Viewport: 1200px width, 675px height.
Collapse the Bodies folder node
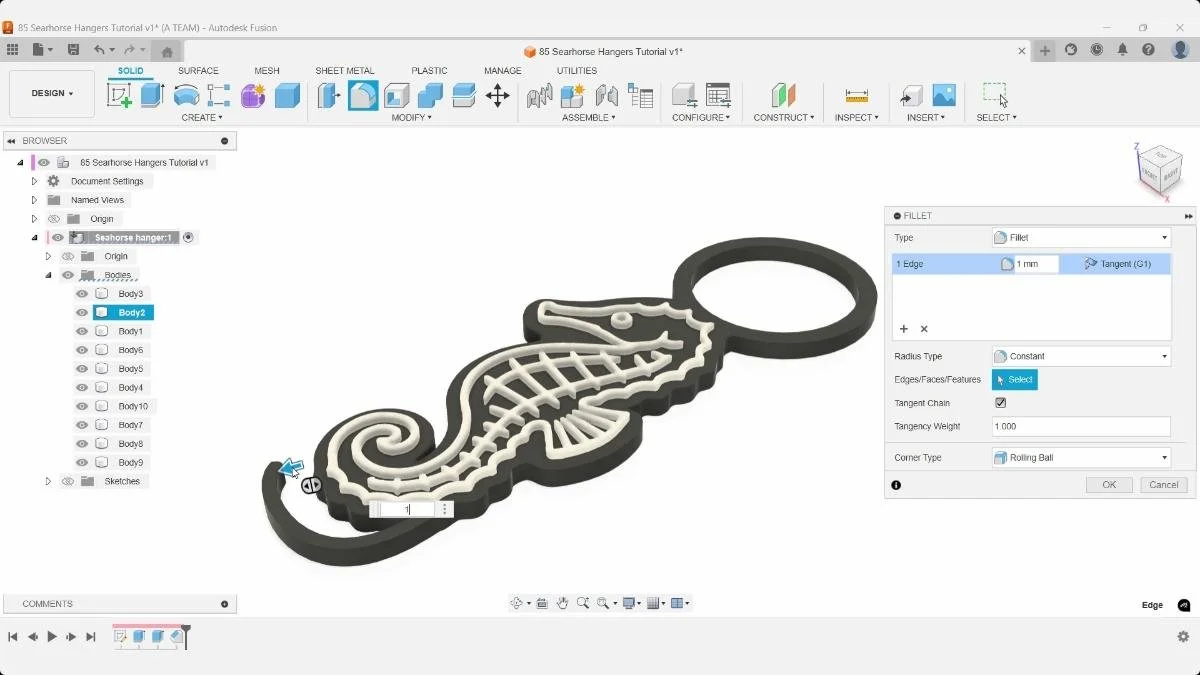click(48, 275)
